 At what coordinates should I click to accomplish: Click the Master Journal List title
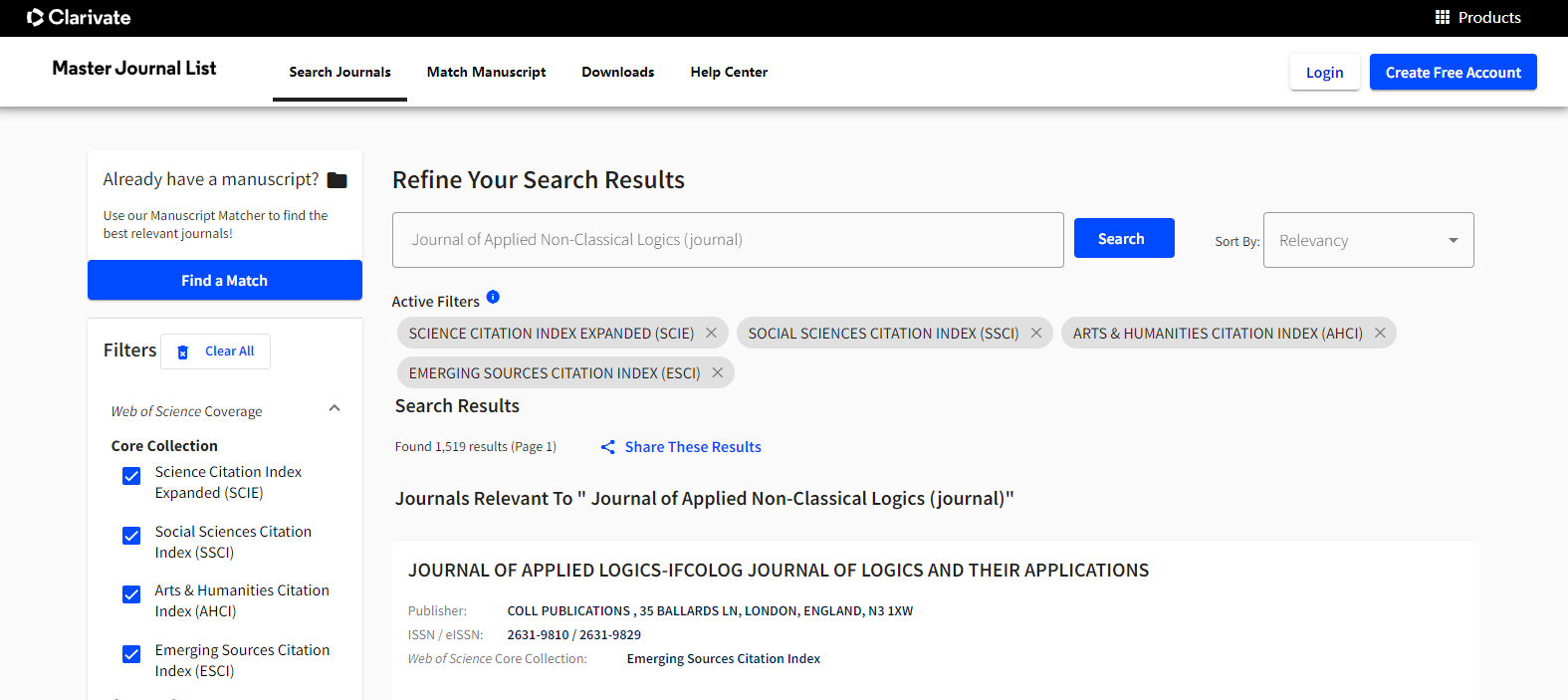[x=134, y=68]
